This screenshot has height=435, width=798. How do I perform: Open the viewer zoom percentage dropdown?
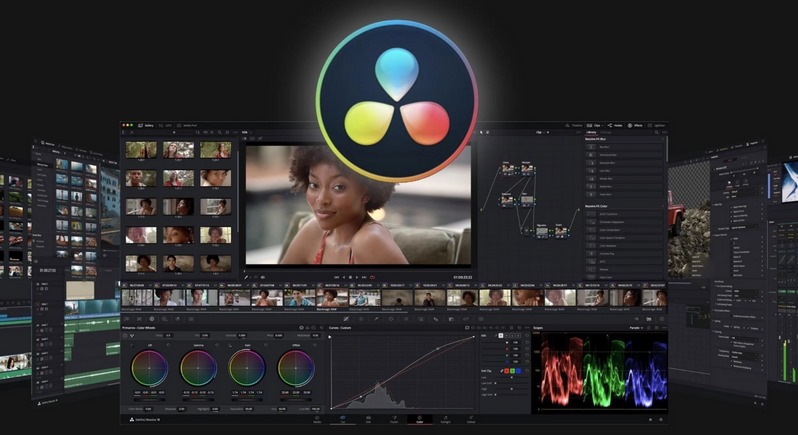tap(248, 132)
